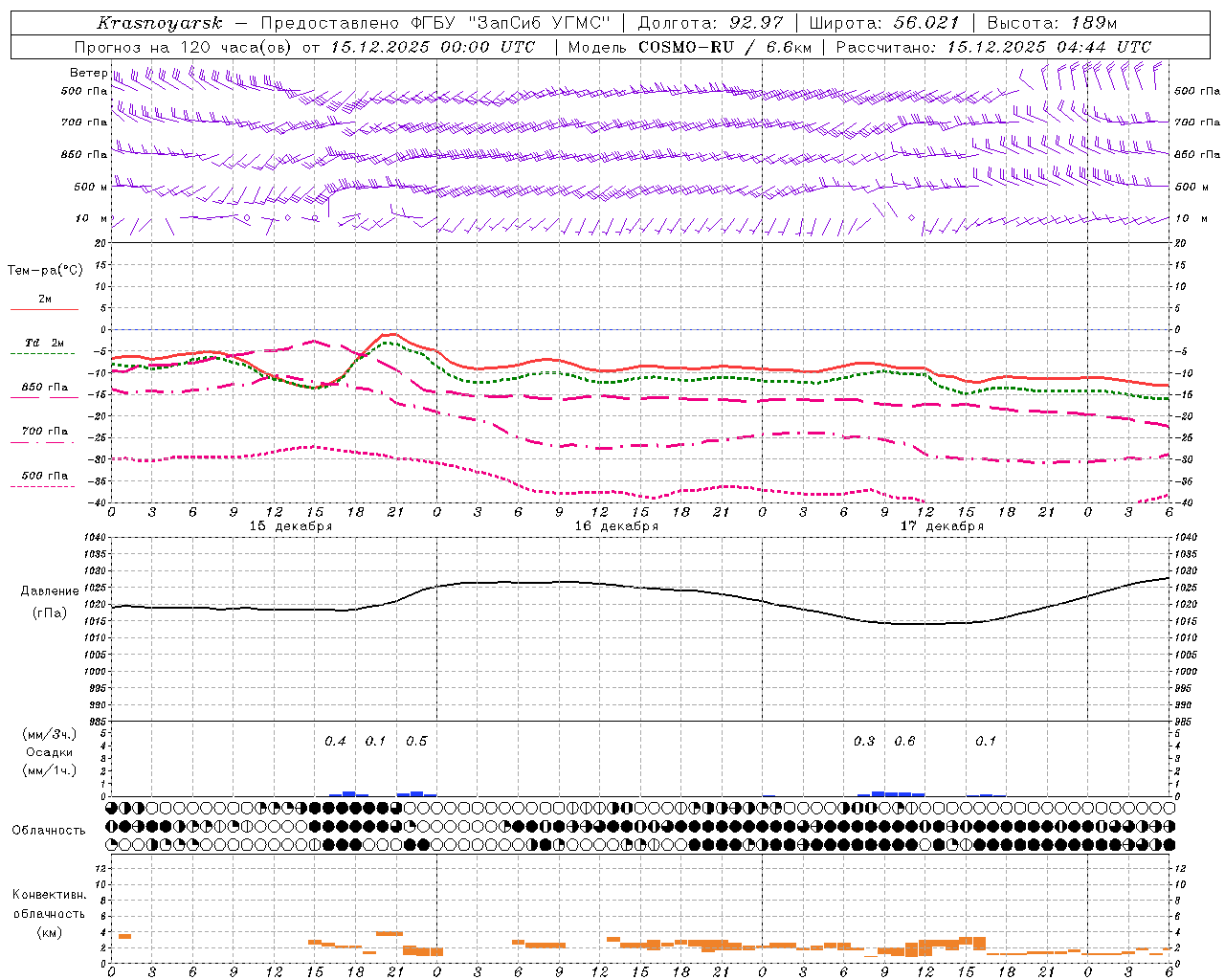Click the Высота: 189м value
The image size is (1225, 980).
click(x=1052, y=23)
